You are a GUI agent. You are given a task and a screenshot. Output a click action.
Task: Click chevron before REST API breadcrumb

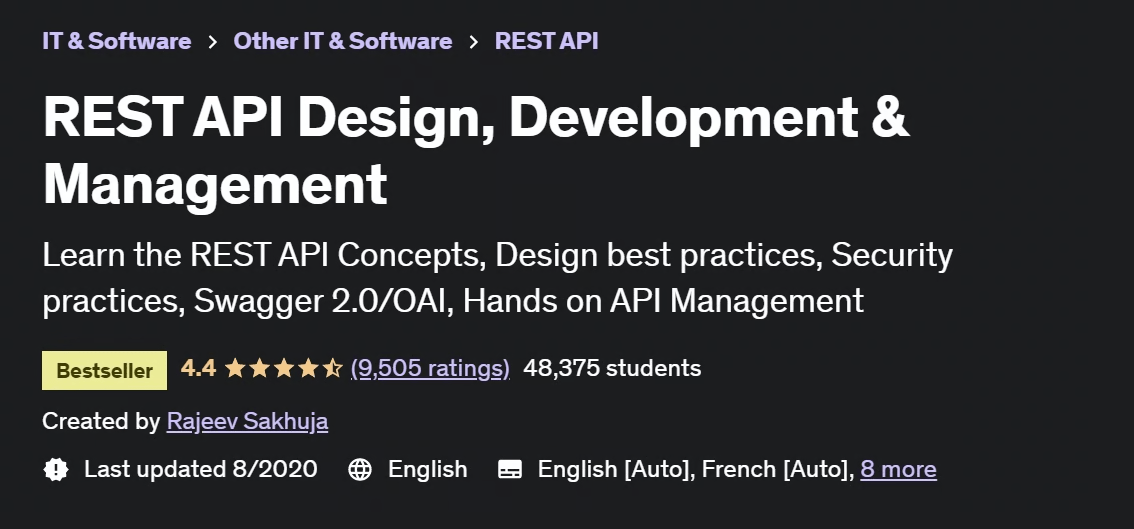point(474,42)
